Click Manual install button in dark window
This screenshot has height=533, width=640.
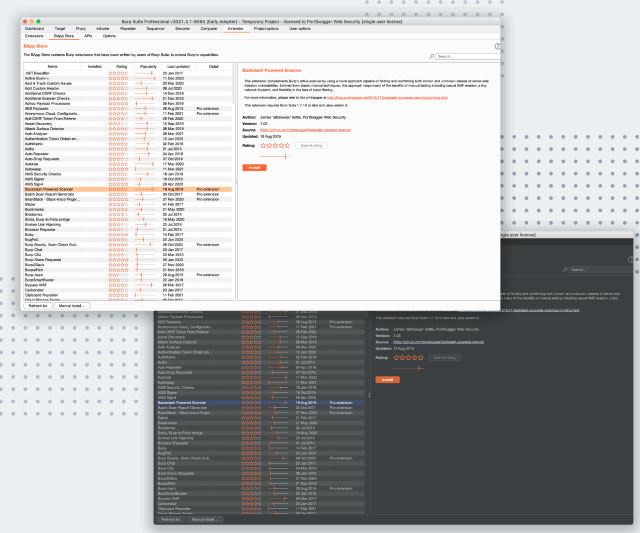tap(205, 520)
